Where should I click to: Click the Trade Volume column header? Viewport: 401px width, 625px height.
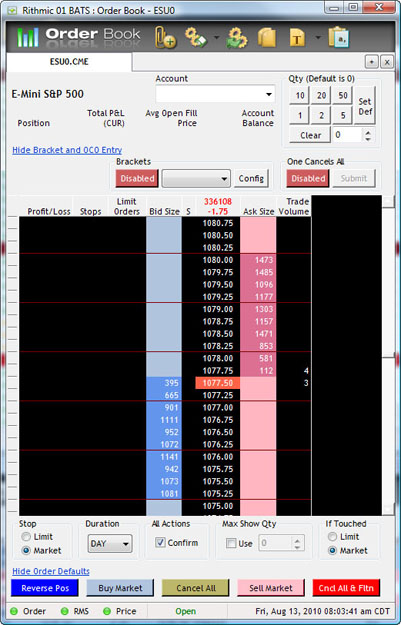coord(294,206)
